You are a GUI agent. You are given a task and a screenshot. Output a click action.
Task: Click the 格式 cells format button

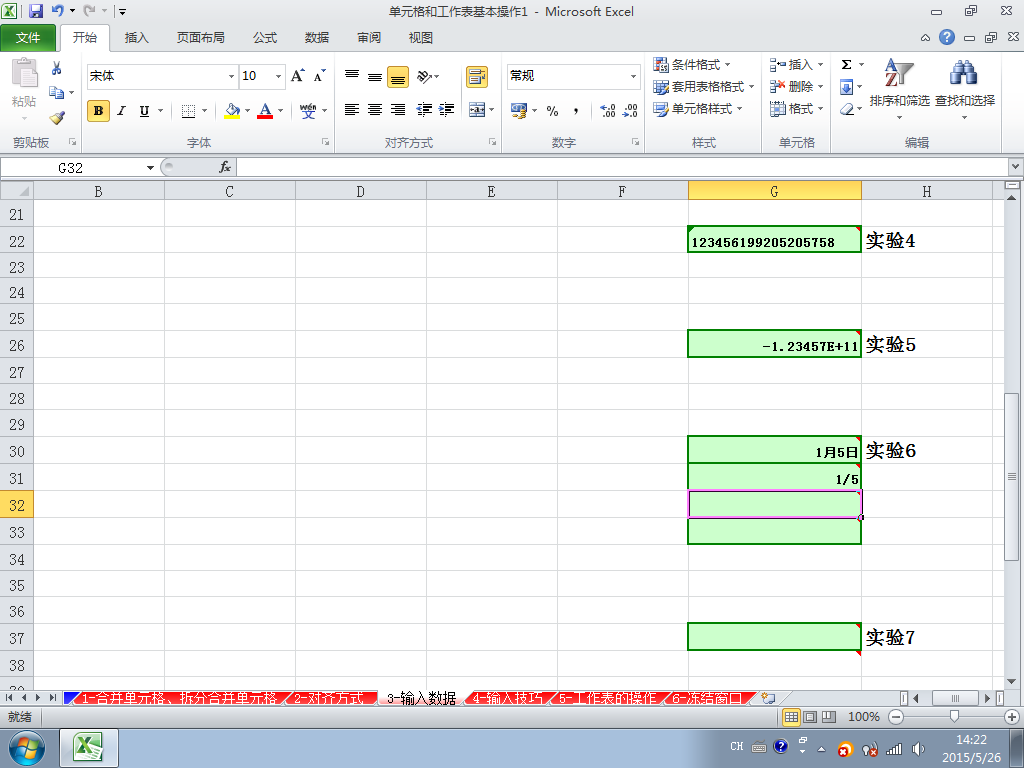point(796,108)
